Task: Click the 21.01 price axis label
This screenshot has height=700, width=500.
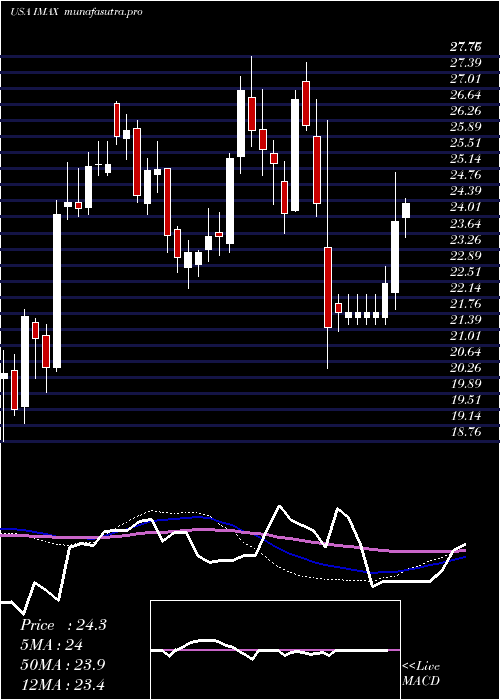Action: click(466, 336)
